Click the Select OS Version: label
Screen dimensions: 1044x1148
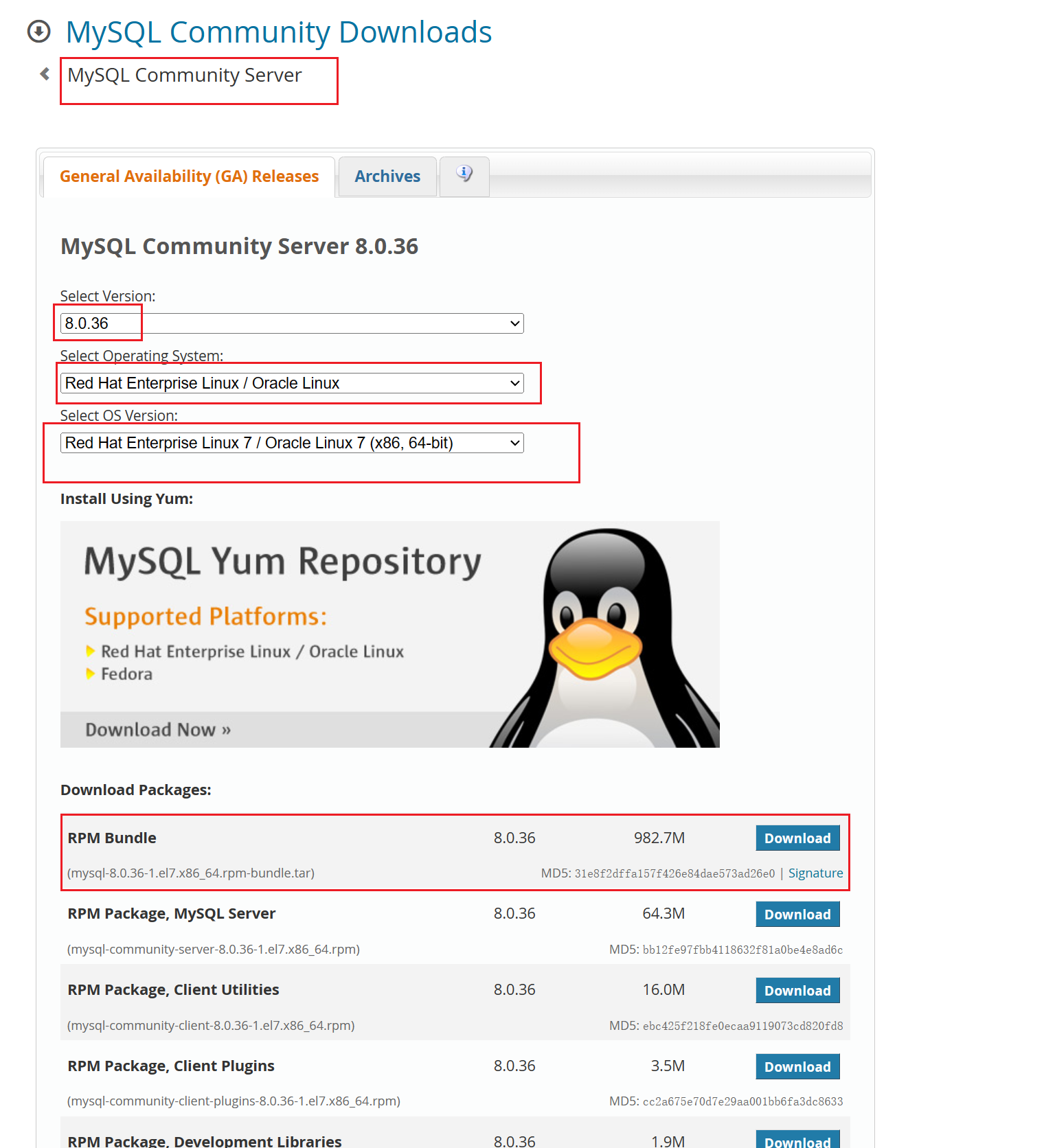click(119, 416)
